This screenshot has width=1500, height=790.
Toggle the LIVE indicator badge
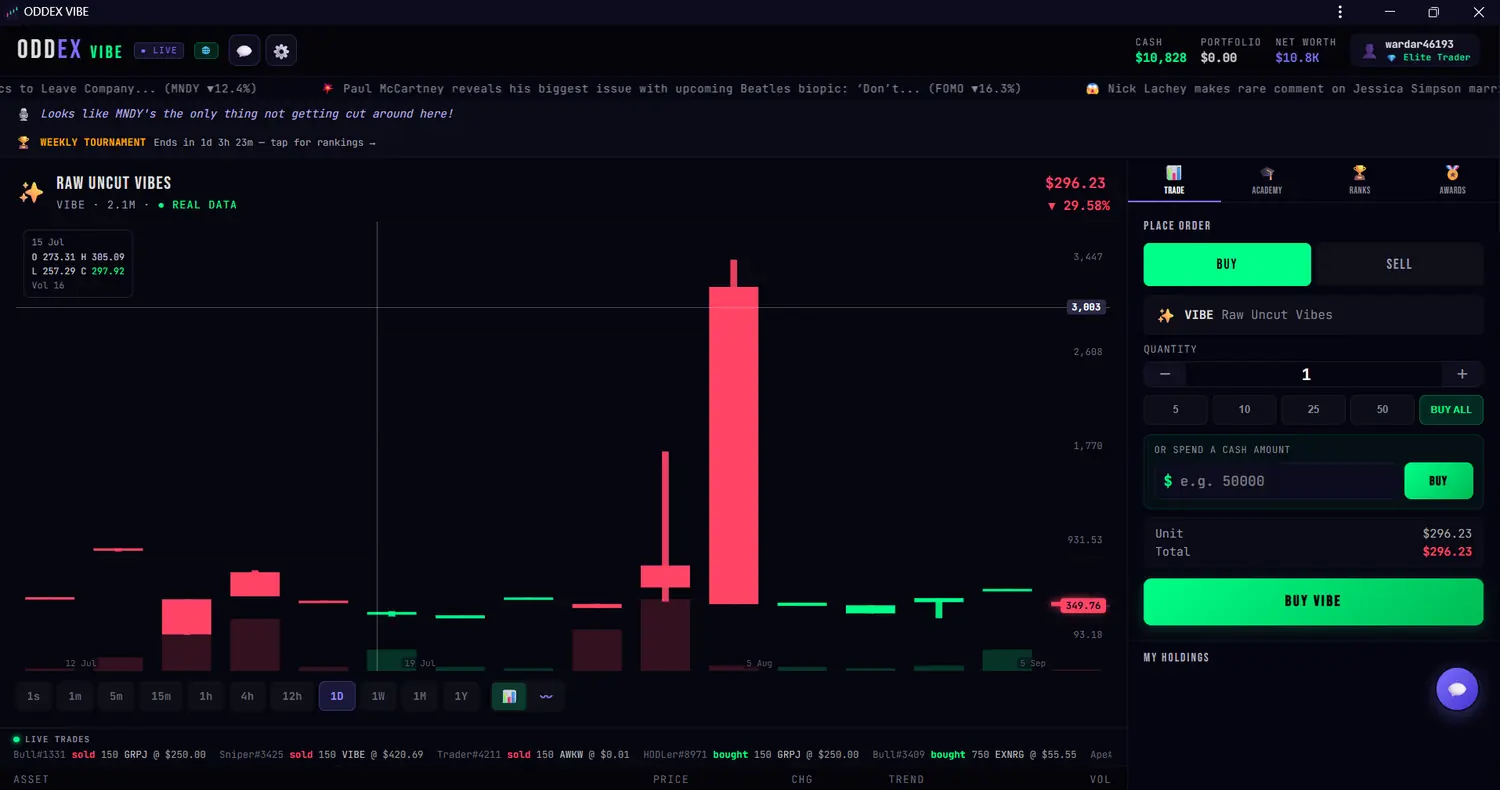tap(159, 50)
